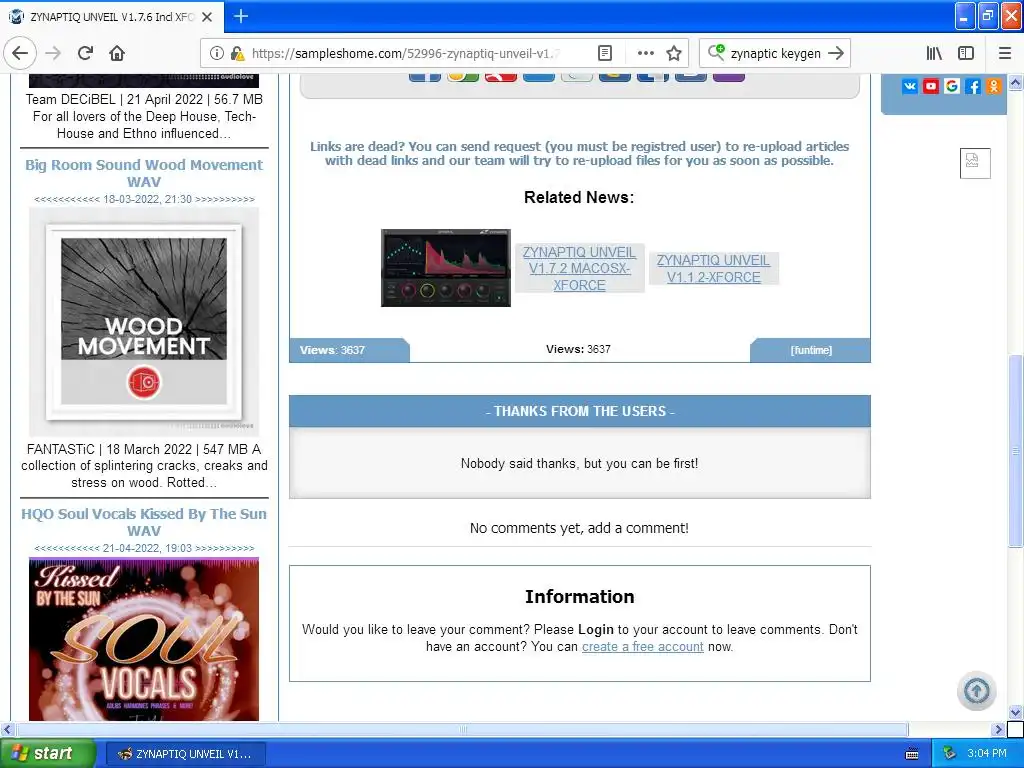Viewport: 1024px width, 768px height.
Task: Open the Firefox hamburger menu
Action: coord(1005,53)
